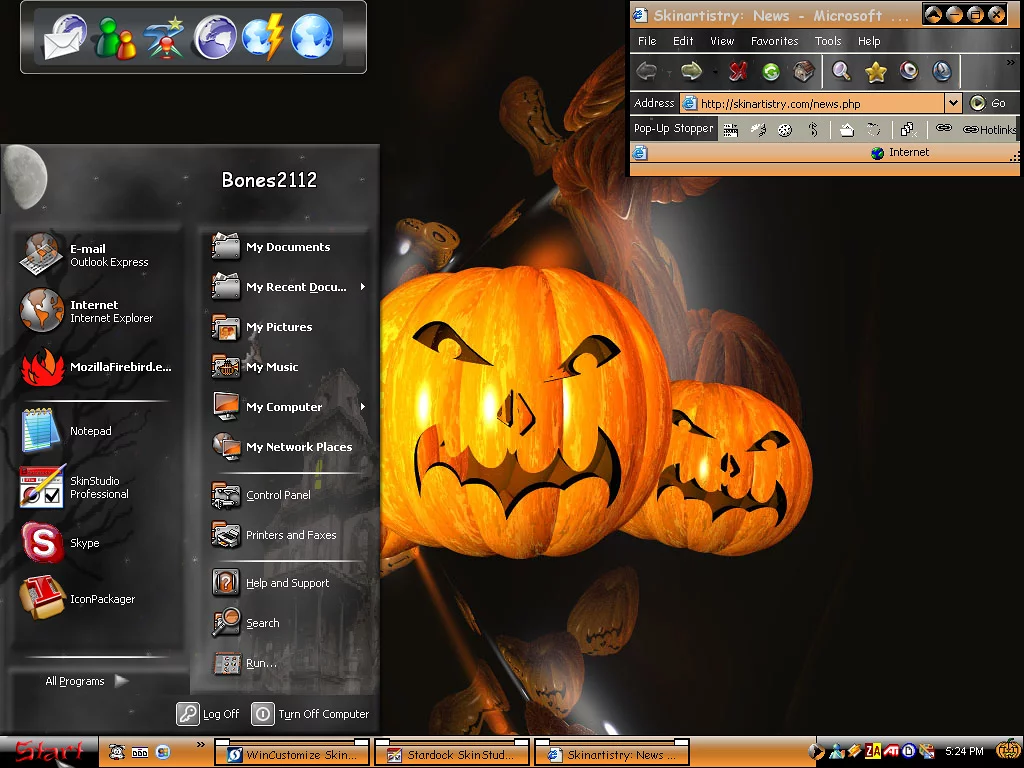Open the Tools menu in browser
Screen dimensions: 1024x768
828,41
